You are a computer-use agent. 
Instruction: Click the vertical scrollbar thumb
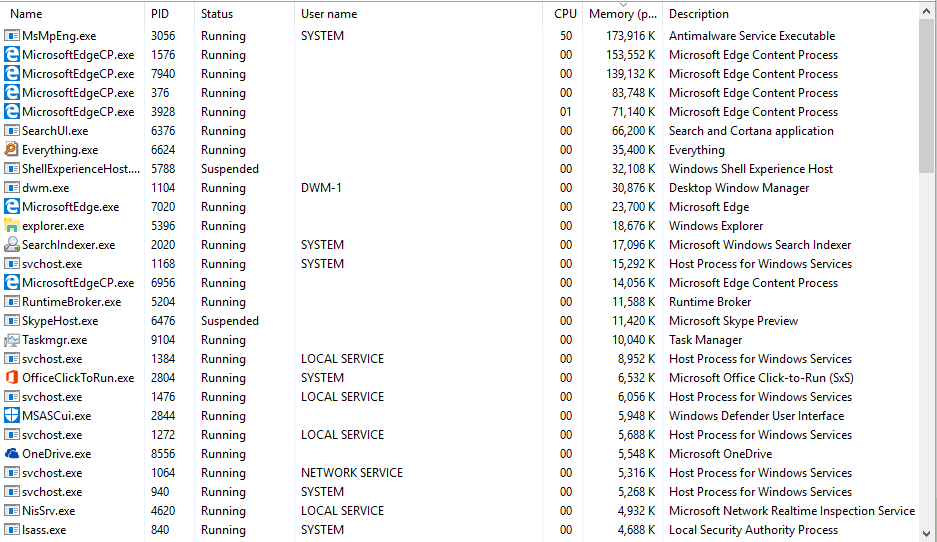(927, 97)
